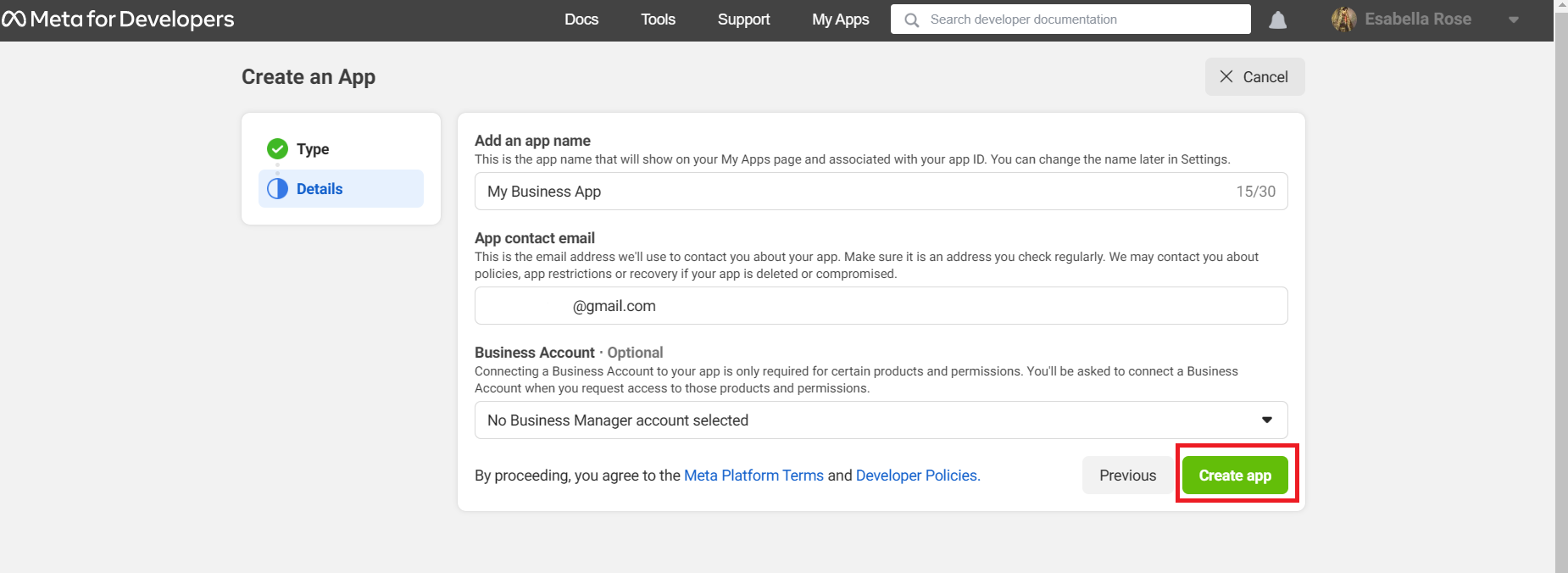Go back with the Previous button
1568x573 pixels.
(1127, 476)
